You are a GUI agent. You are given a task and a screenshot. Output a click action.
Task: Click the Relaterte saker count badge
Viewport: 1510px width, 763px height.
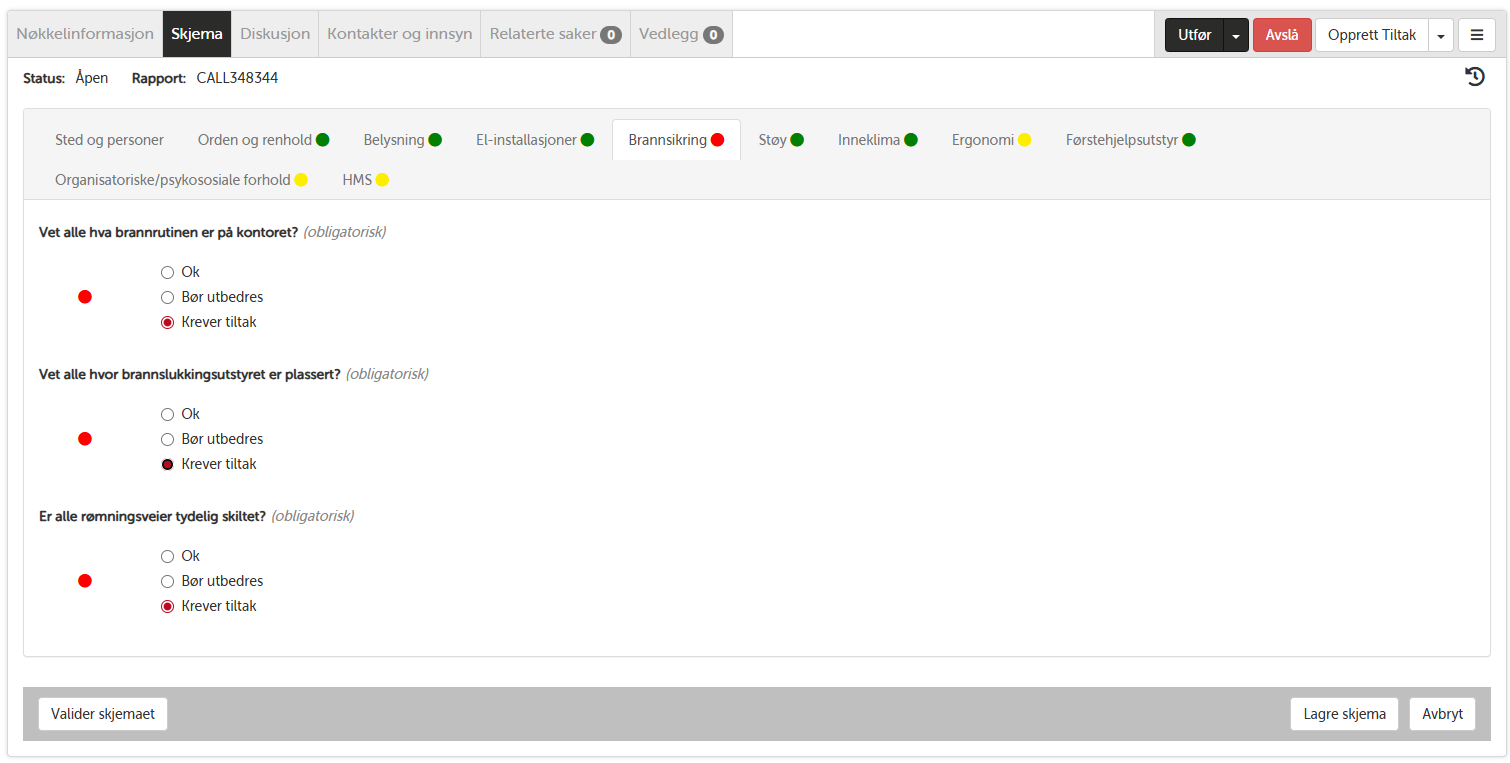click(x=610, y=35)
